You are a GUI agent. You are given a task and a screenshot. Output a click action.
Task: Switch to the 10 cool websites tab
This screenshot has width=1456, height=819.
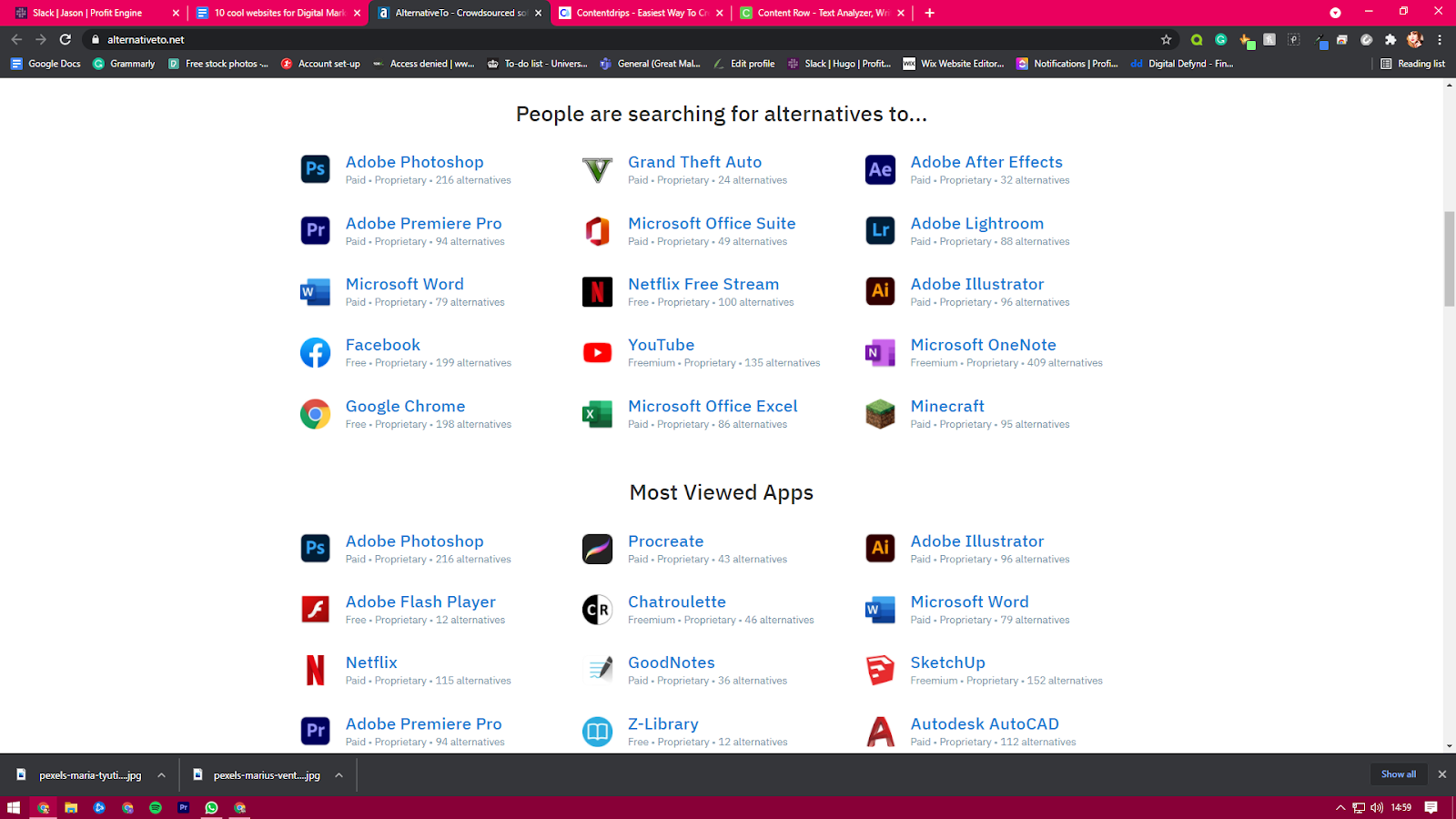[x=278, y=13]
